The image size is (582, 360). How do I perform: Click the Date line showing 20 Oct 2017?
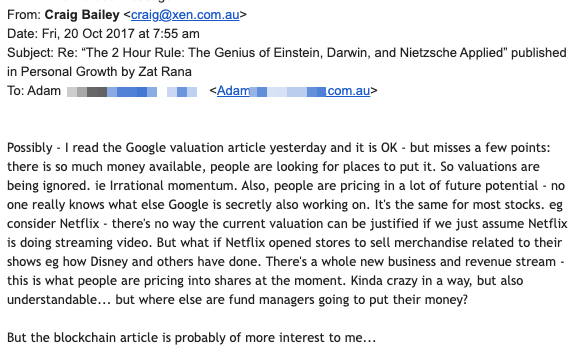(103, 34)
